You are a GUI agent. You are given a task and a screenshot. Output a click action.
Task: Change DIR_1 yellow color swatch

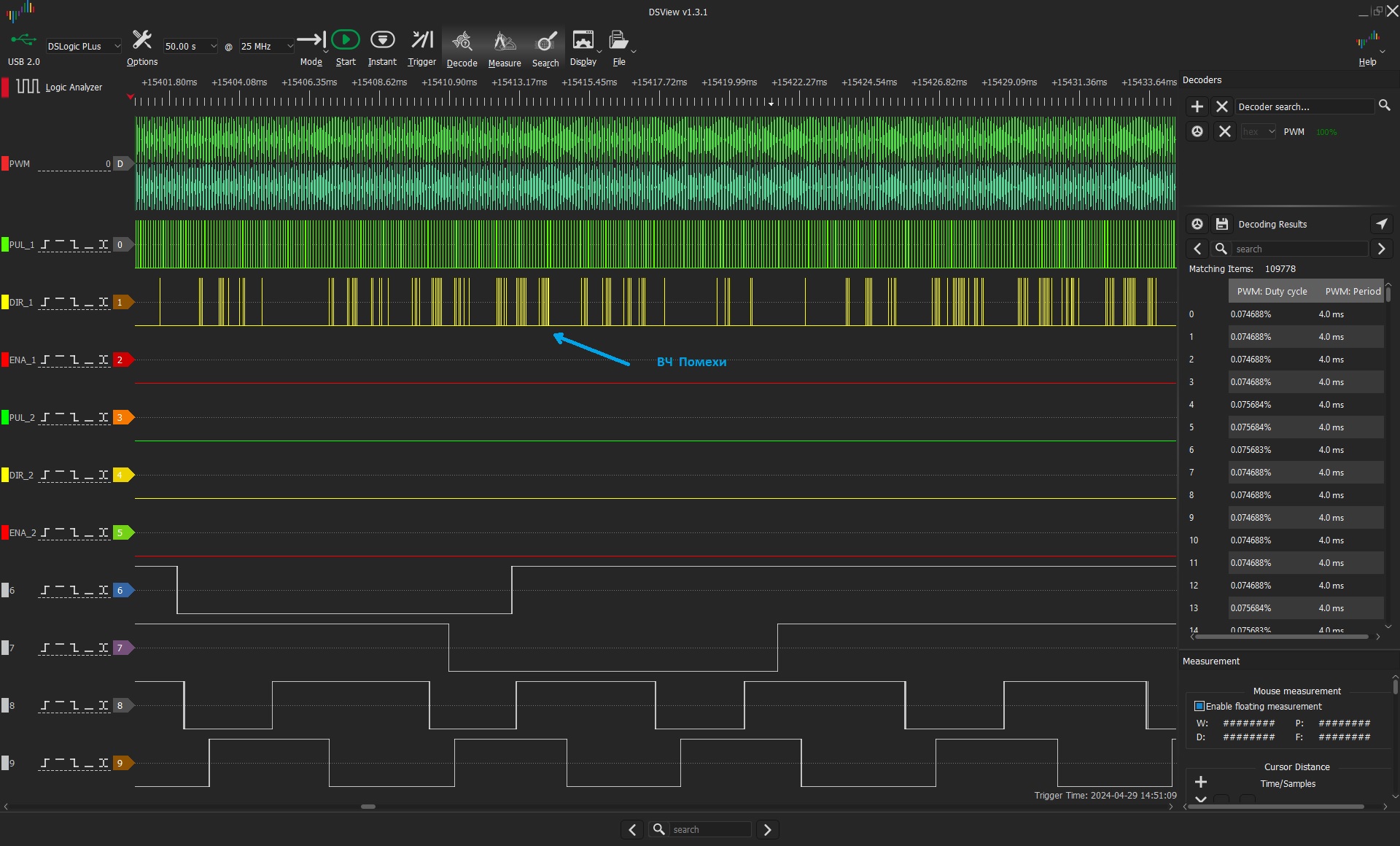5,302
